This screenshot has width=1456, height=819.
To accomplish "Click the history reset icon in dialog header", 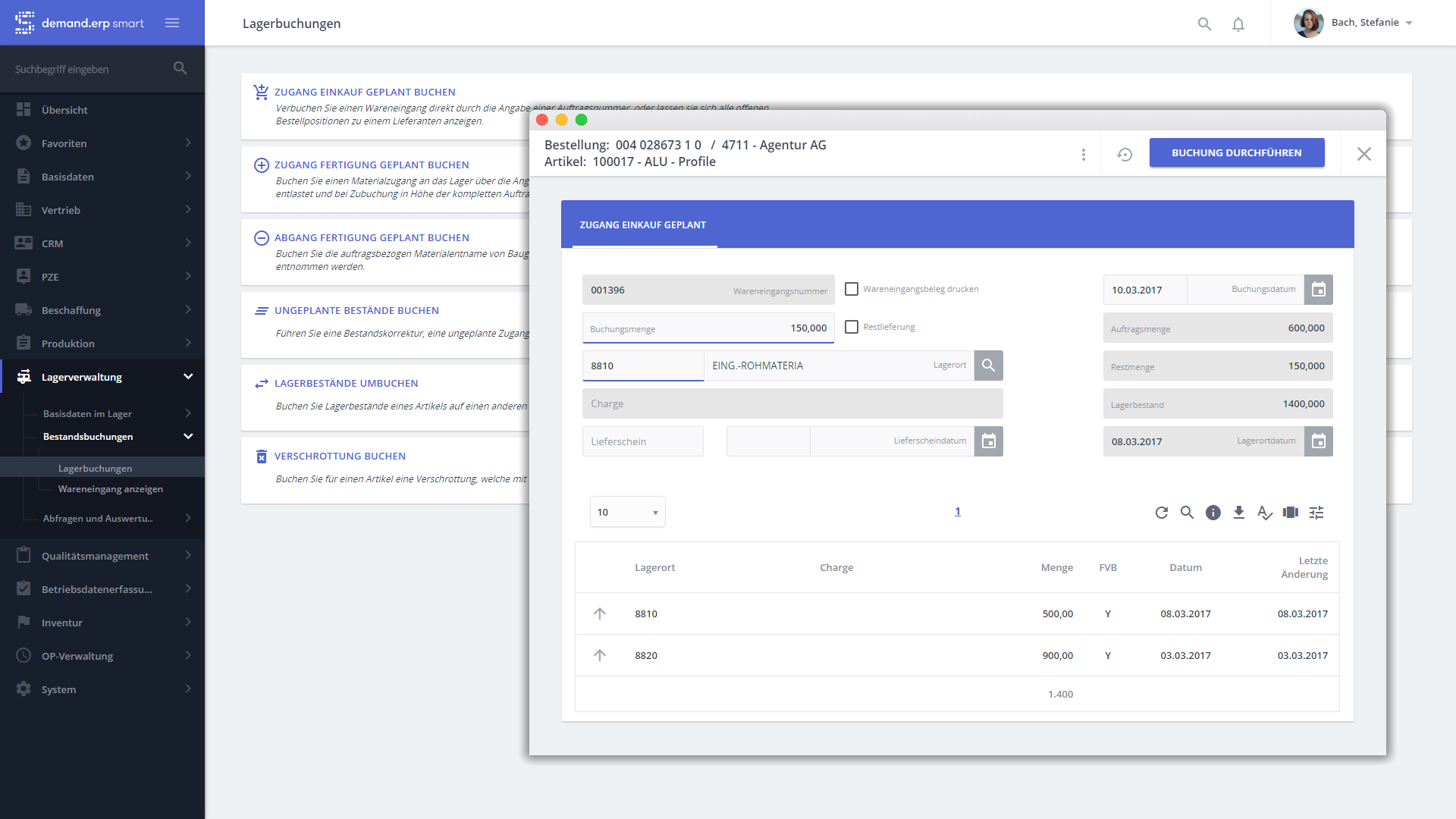I will [x=1125, y=154].
